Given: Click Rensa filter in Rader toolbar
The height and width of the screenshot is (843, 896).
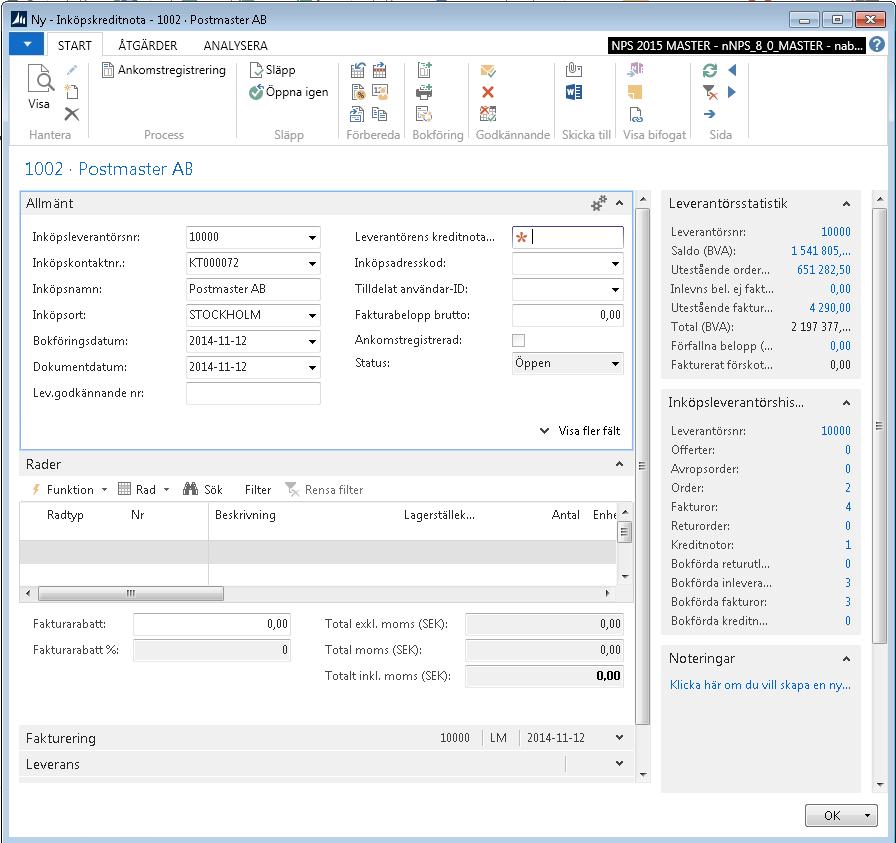Looking at the screenshot, I should click(x=324, y=490).
